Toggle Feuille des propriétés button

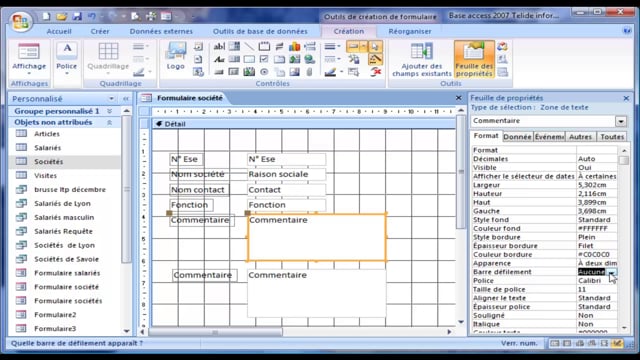click(x=474, y=59)
